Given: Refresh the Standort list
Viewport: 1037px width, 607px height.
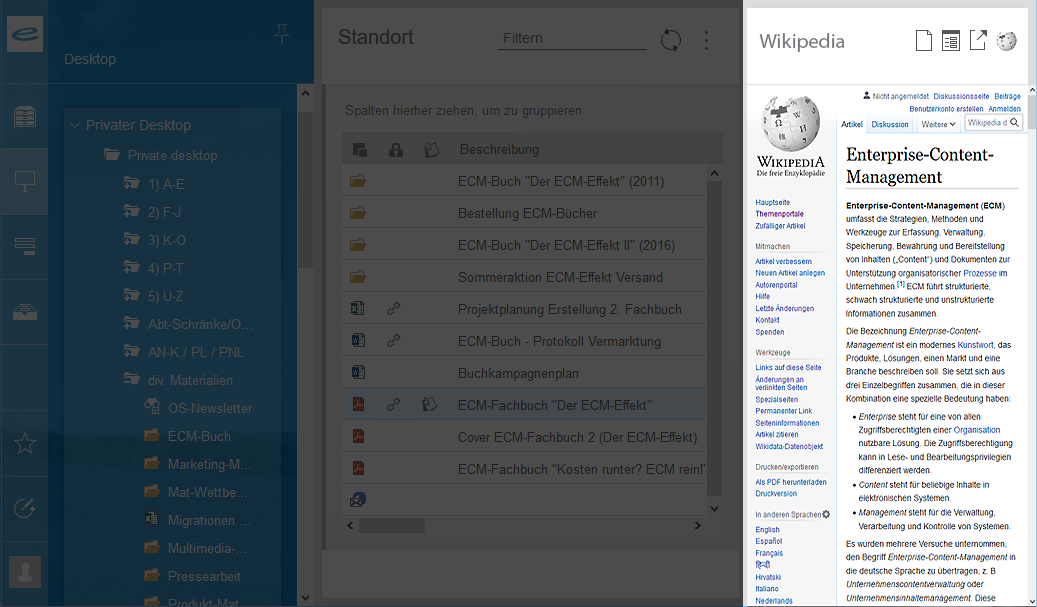Looking at the screenshot, I should click(x=671, y=40).
